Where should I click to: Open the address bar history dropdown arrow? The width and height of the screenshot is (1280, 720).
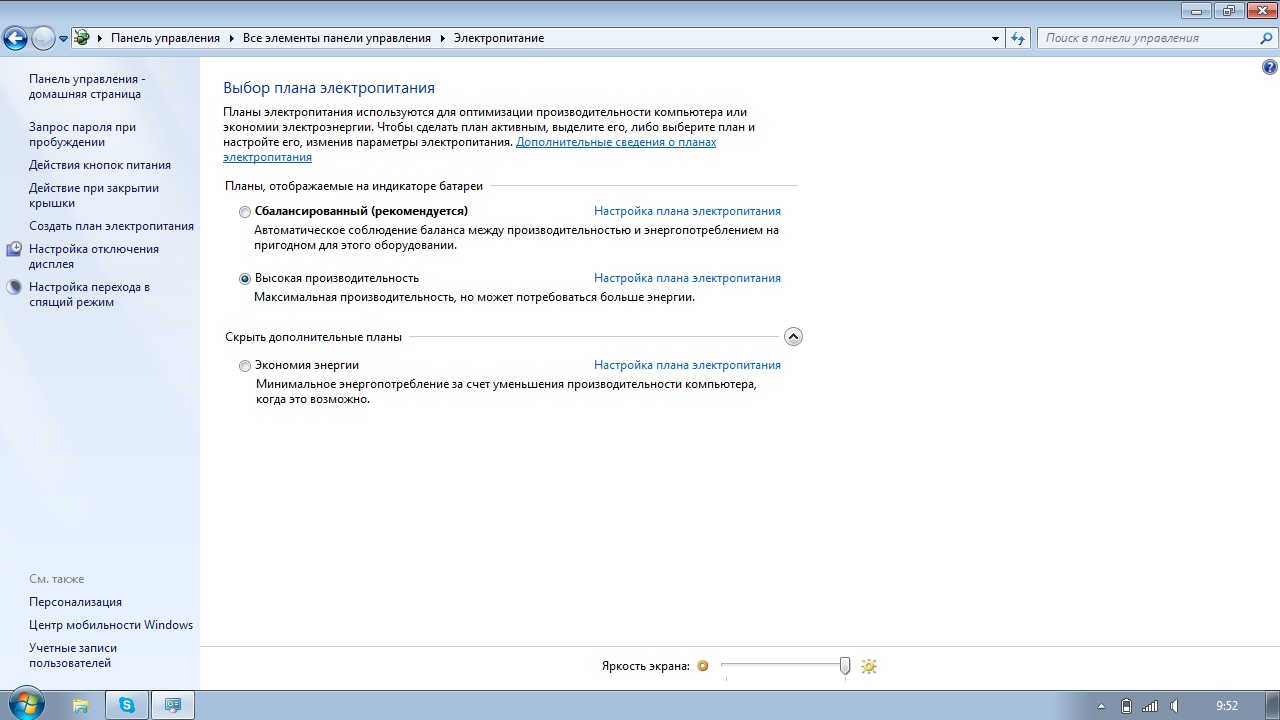[x=995, y=38]
